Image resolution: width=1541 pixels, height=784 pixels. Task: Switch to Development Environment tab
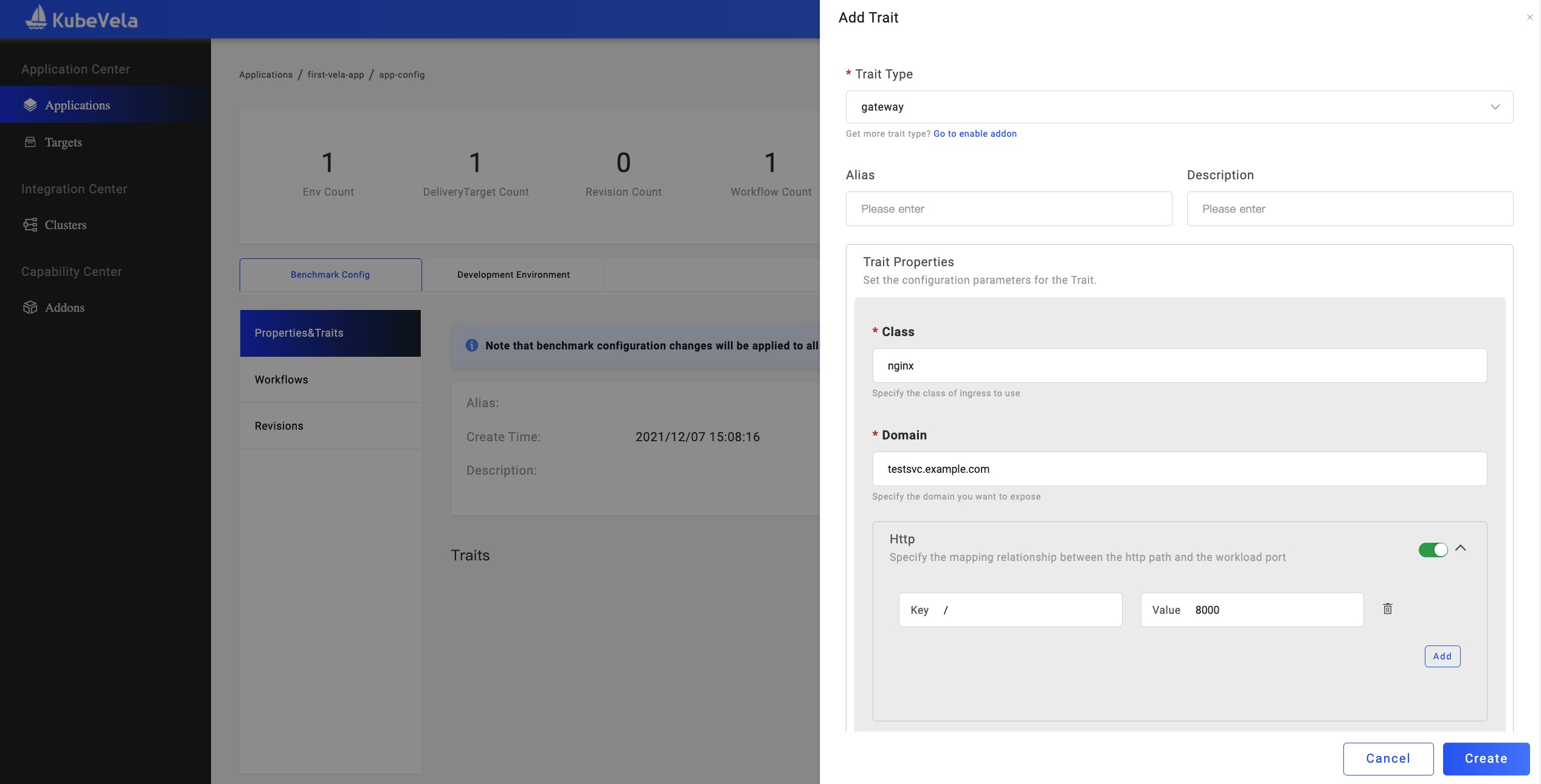[513, 275]
